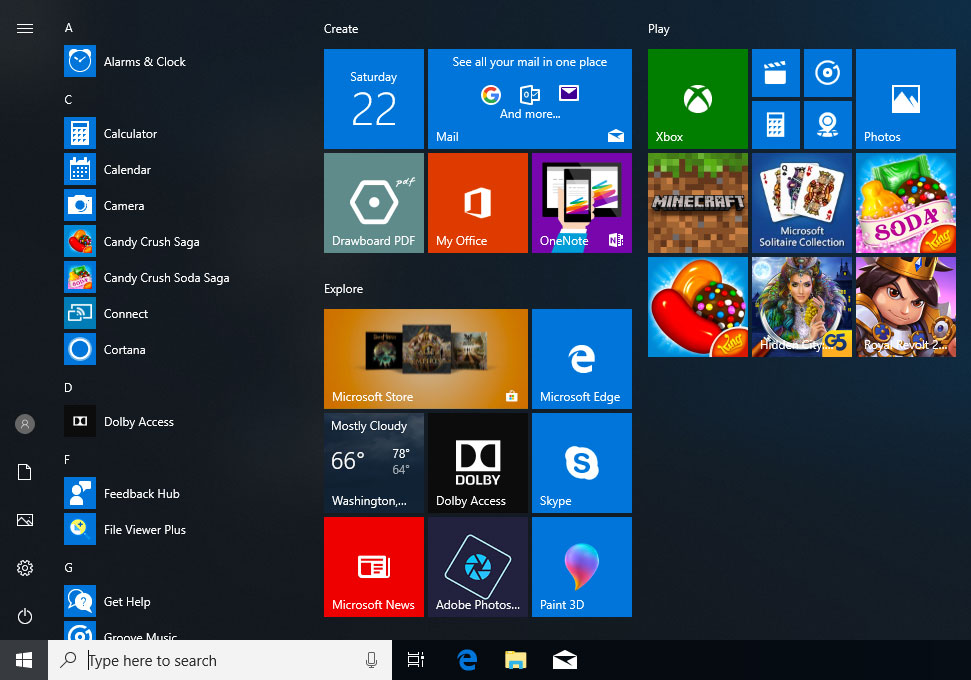
Task: Click the letter A section header
Action: 69,28
